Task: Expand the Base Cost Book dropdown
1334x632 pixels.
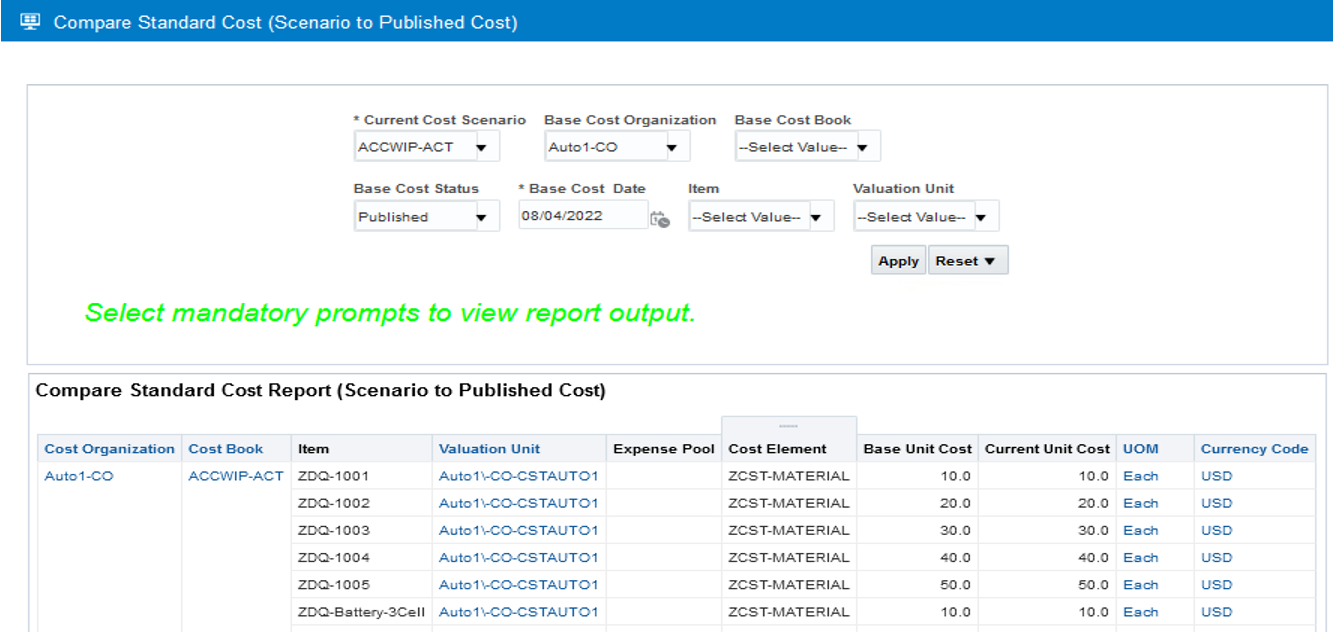Action: click(808, 147)
